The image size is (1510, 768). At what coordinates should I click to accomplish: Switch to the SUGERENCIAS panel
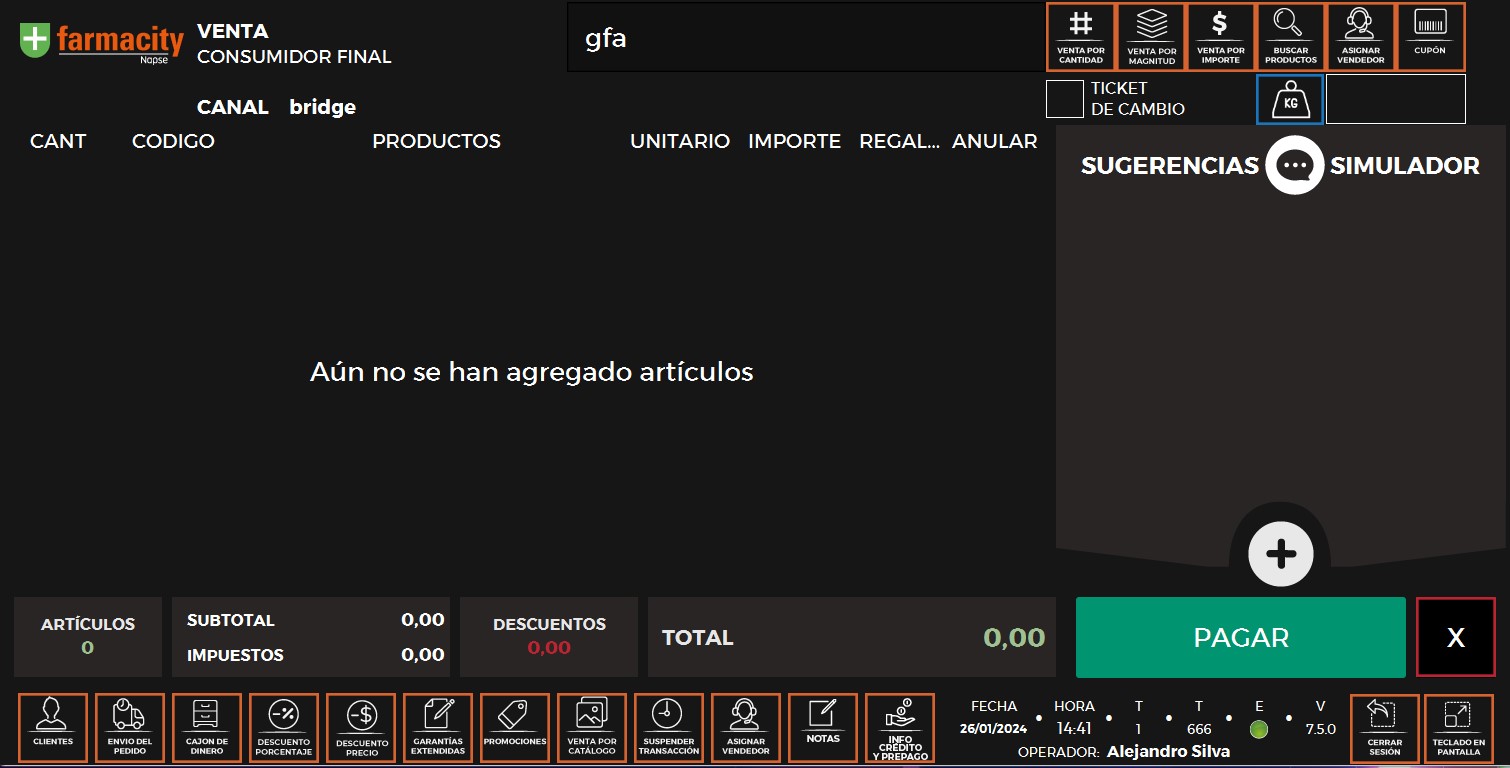click(1168, 165)
